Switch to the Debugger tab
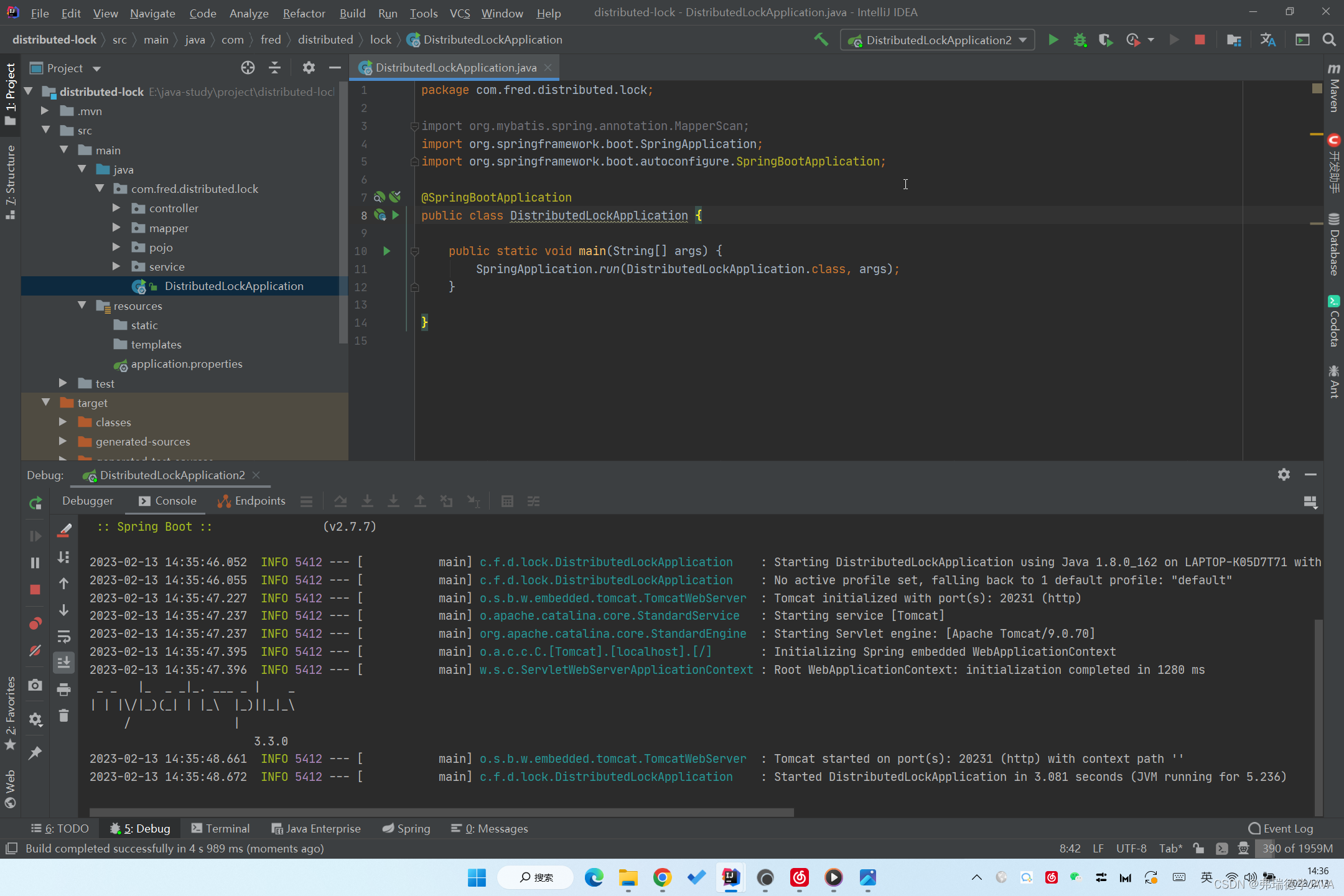 click(88, 501)
